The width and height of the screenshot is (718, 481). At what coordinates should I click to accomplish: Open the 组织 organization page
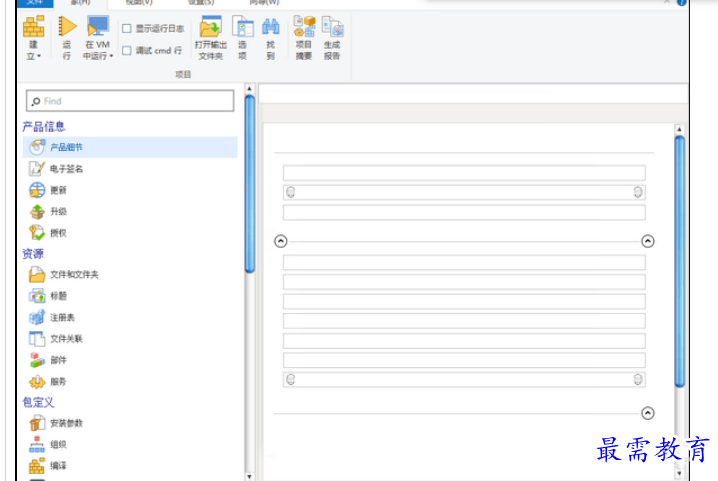click(x=48, y=444)
